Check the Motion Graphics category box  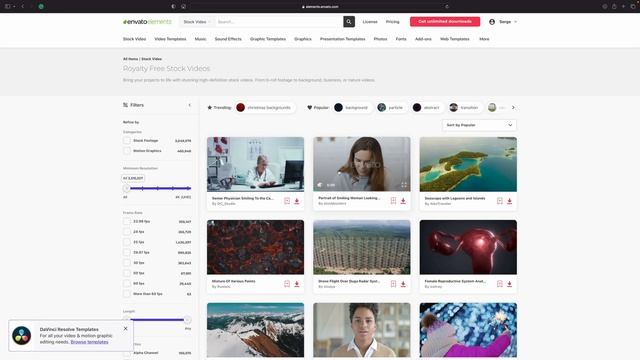coord(127,151)
